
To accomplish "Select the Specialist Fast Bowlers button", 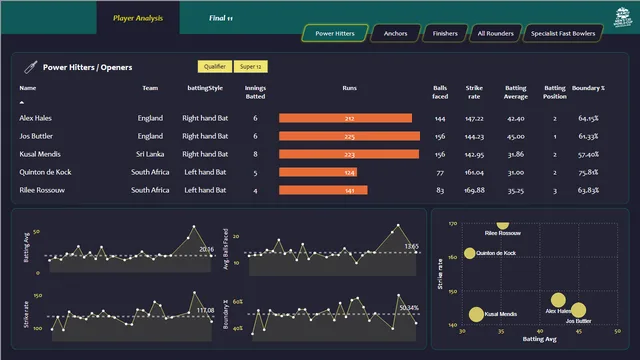I will (x=563, y=33).
